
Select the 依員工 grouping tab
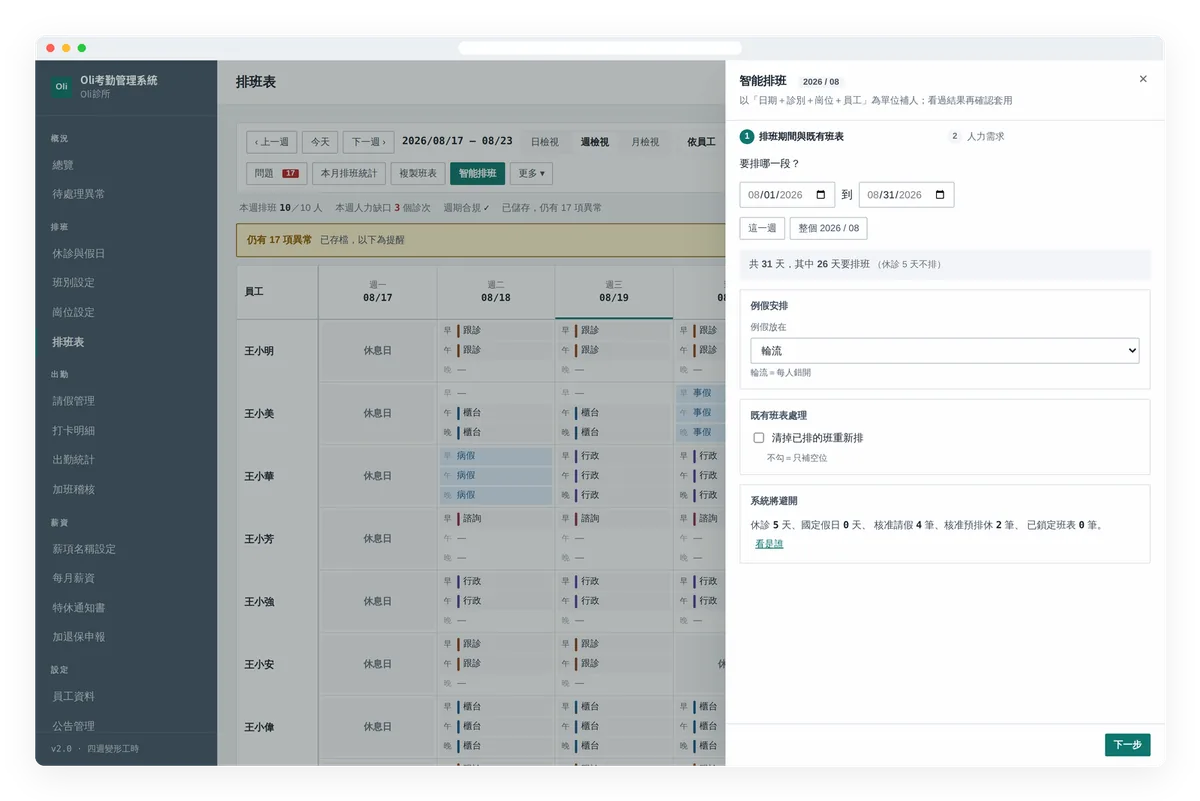701,142
